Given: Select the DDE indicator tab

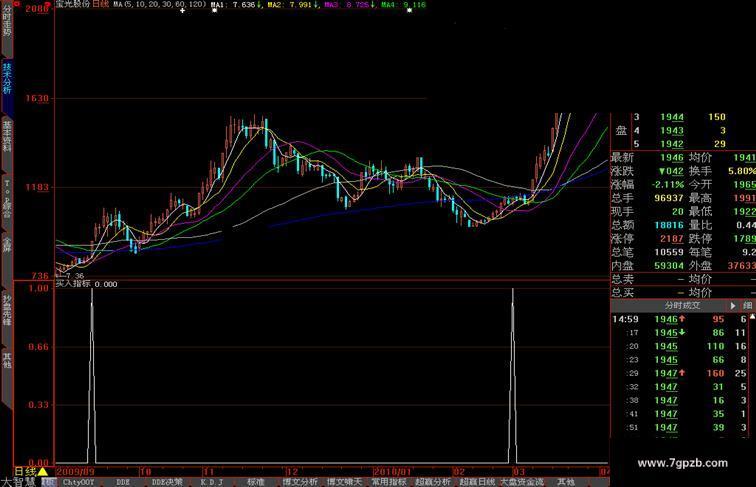Looking at the screenshot, I should tap(123, 482).
